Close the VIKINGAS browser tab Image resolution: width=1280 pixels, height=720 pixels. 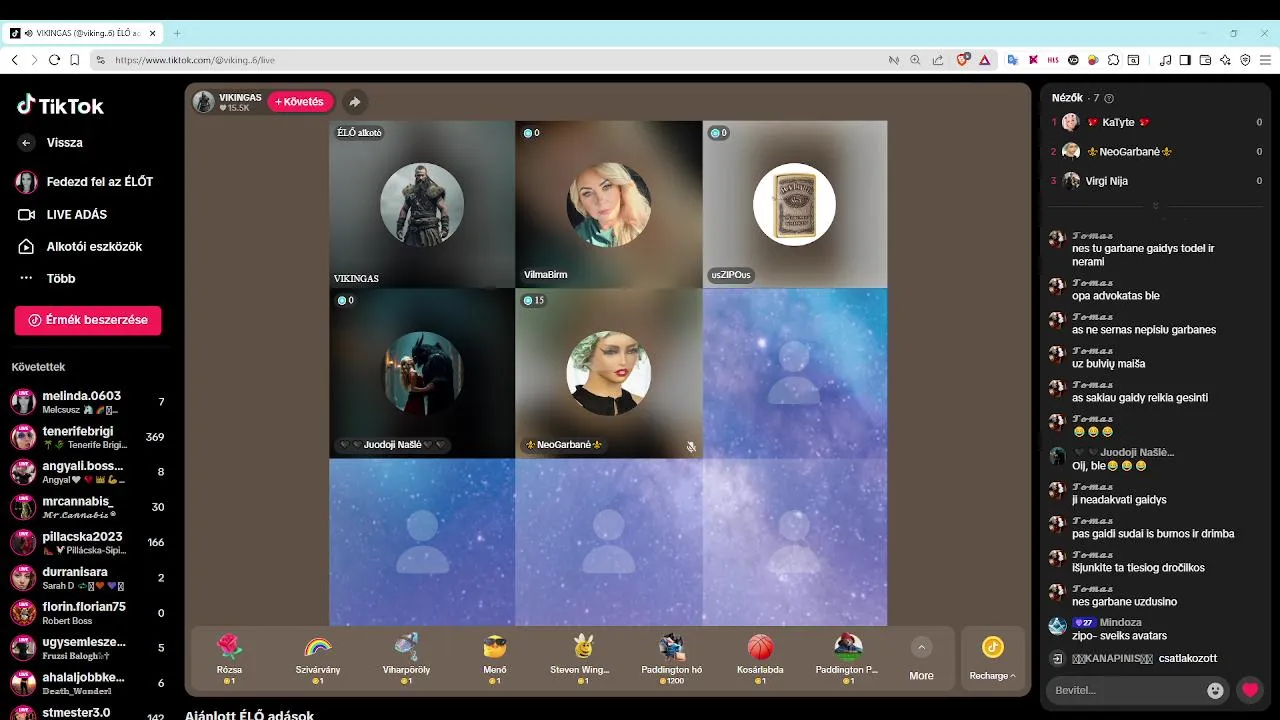[x=153, y=33]
